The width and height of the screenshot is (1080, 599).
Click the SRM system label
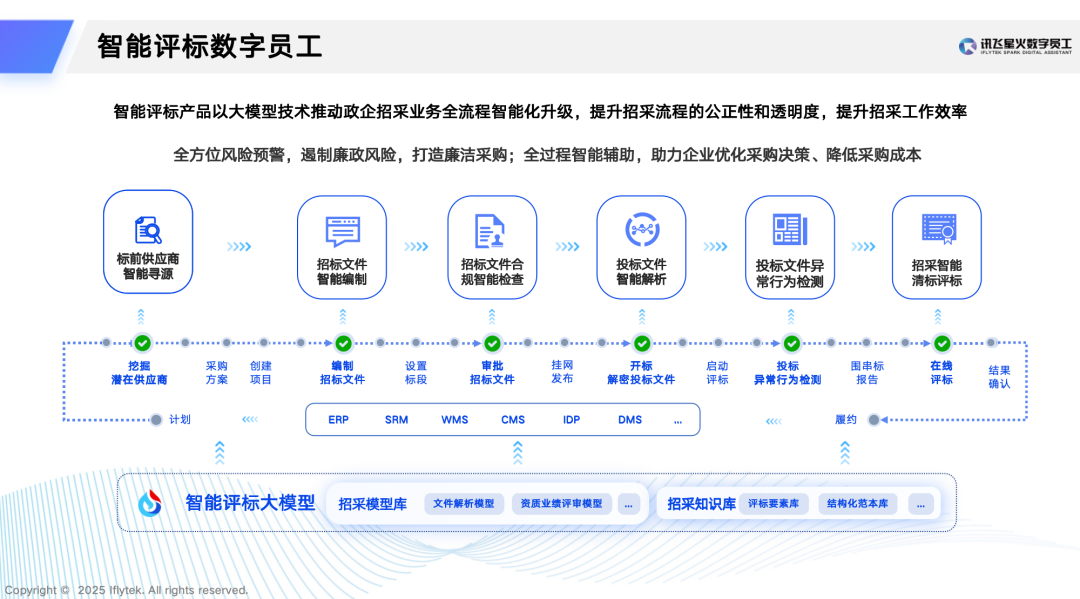[x=396, y=420]
